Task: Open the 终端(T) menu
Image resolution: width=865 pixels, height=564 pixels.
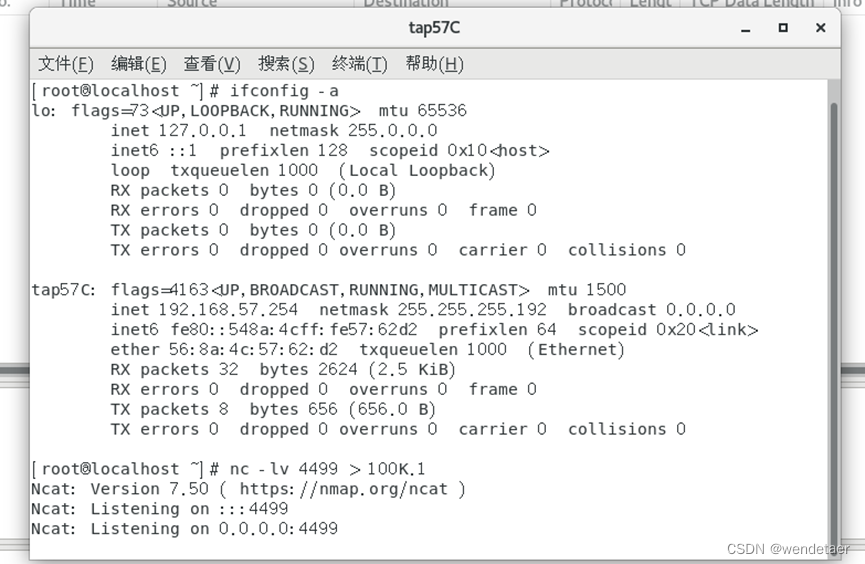Action: pos(359,64)
